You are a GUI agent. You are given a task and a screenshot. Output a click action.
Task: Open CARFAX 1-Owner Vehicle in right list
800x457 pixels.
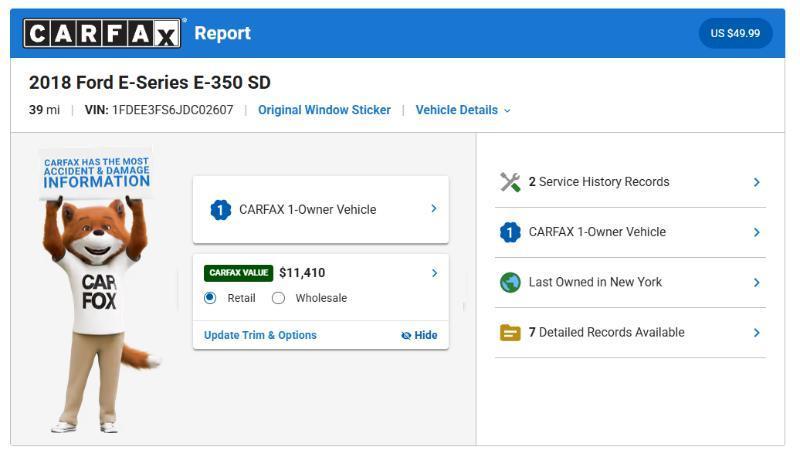click(x=630, y=232)
